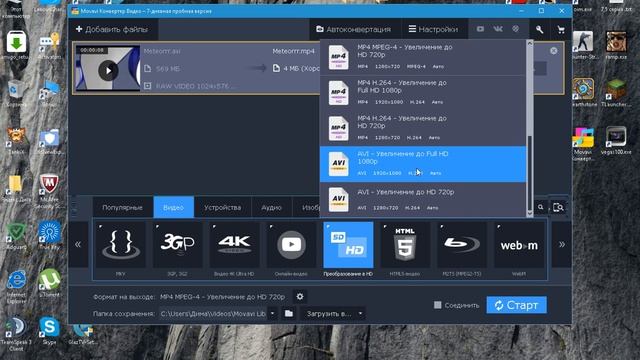Open conversion settings gear next to output format
Image resolution: width=640 pixels, height=360 pixels.
[300, 297]
